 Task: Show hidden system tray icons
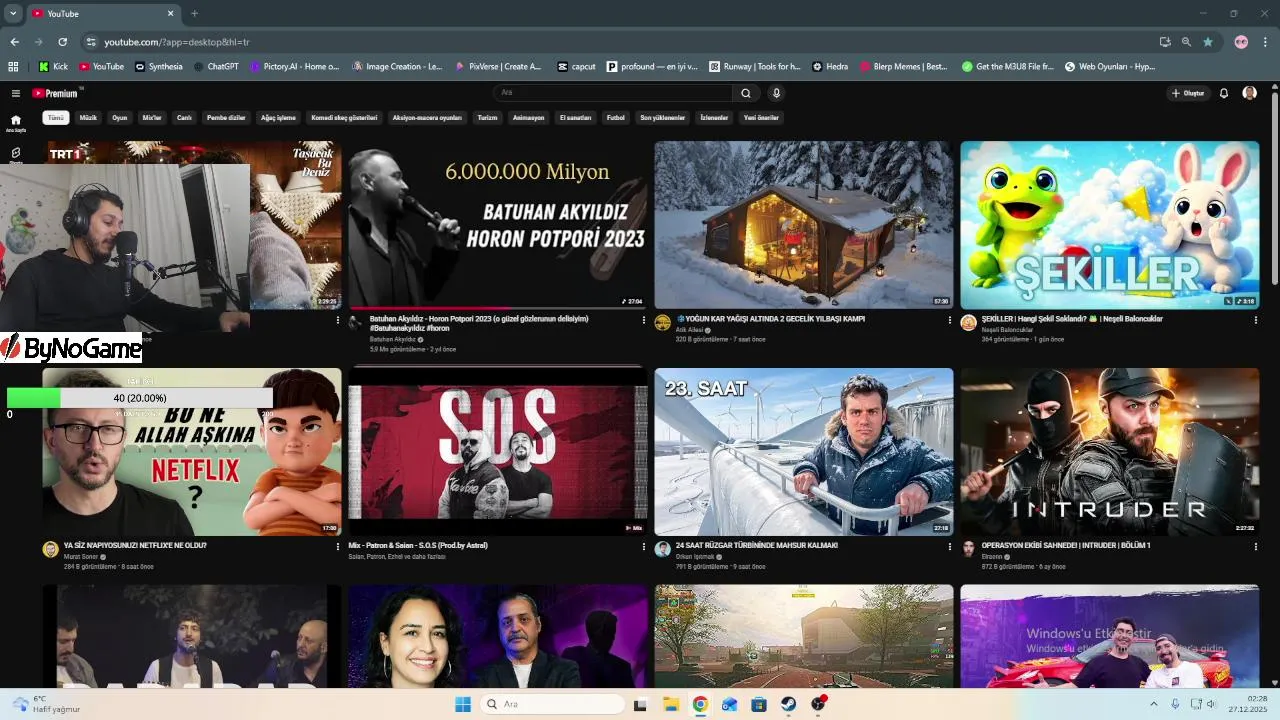pos(1154,704)
